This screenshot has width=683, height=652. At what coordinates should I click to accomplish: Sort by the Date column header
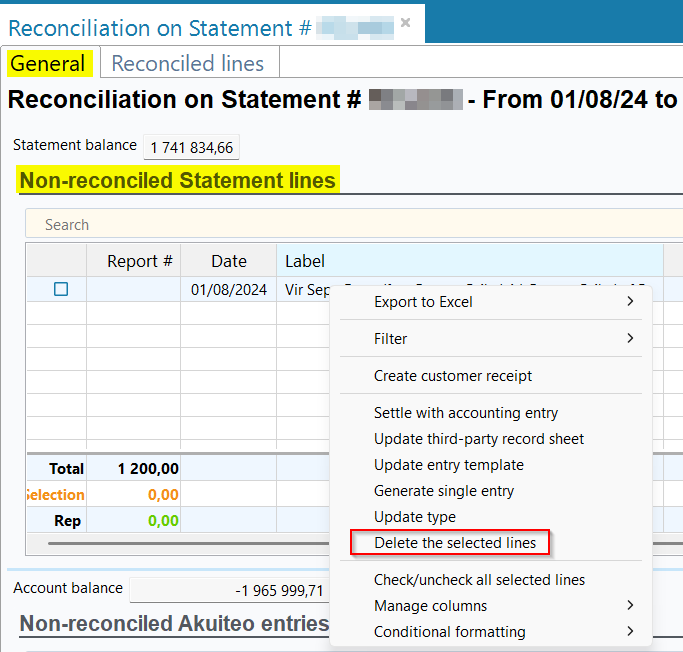pos(228,261)
